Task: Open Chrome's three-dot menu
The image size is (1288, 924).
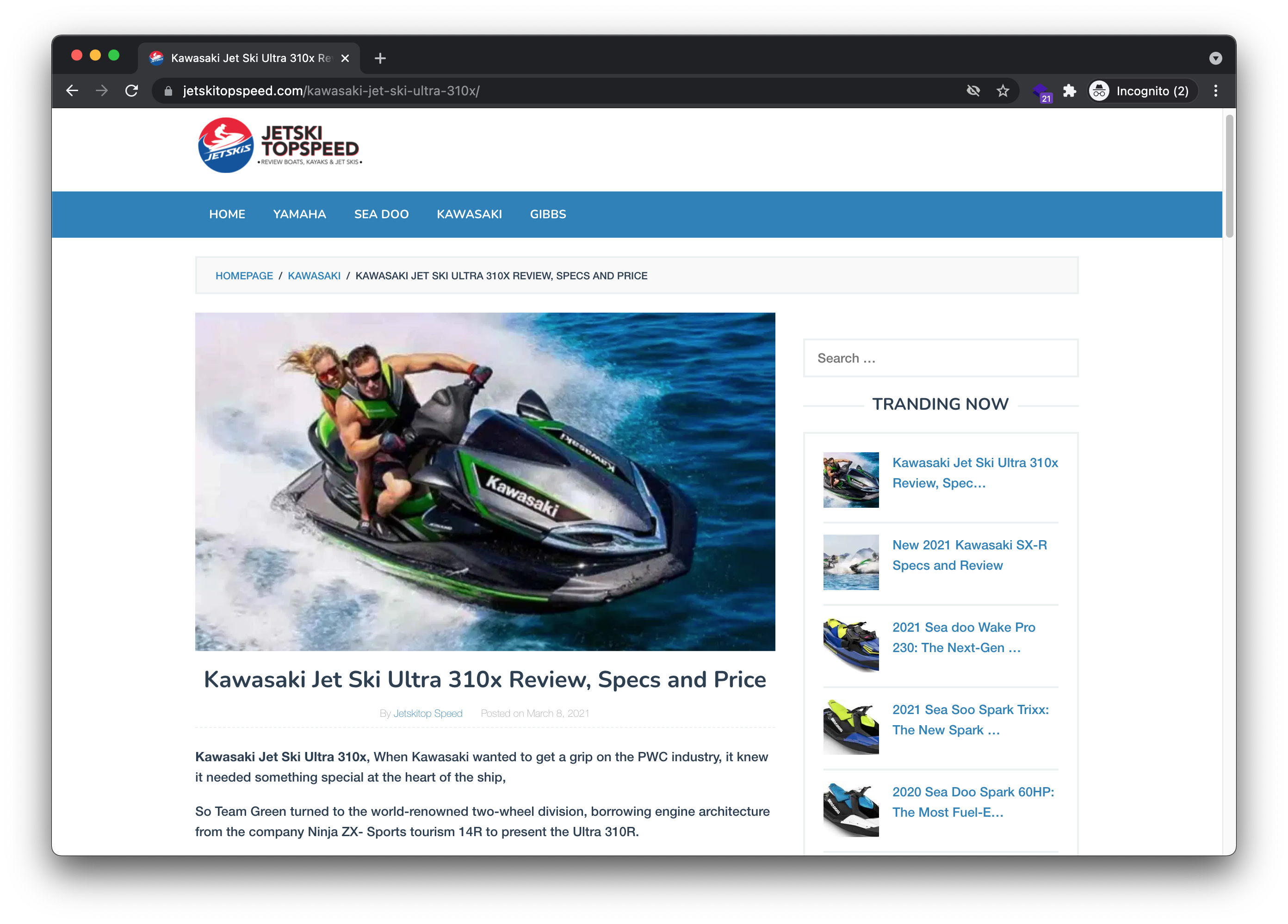Action: [1216, 91]
